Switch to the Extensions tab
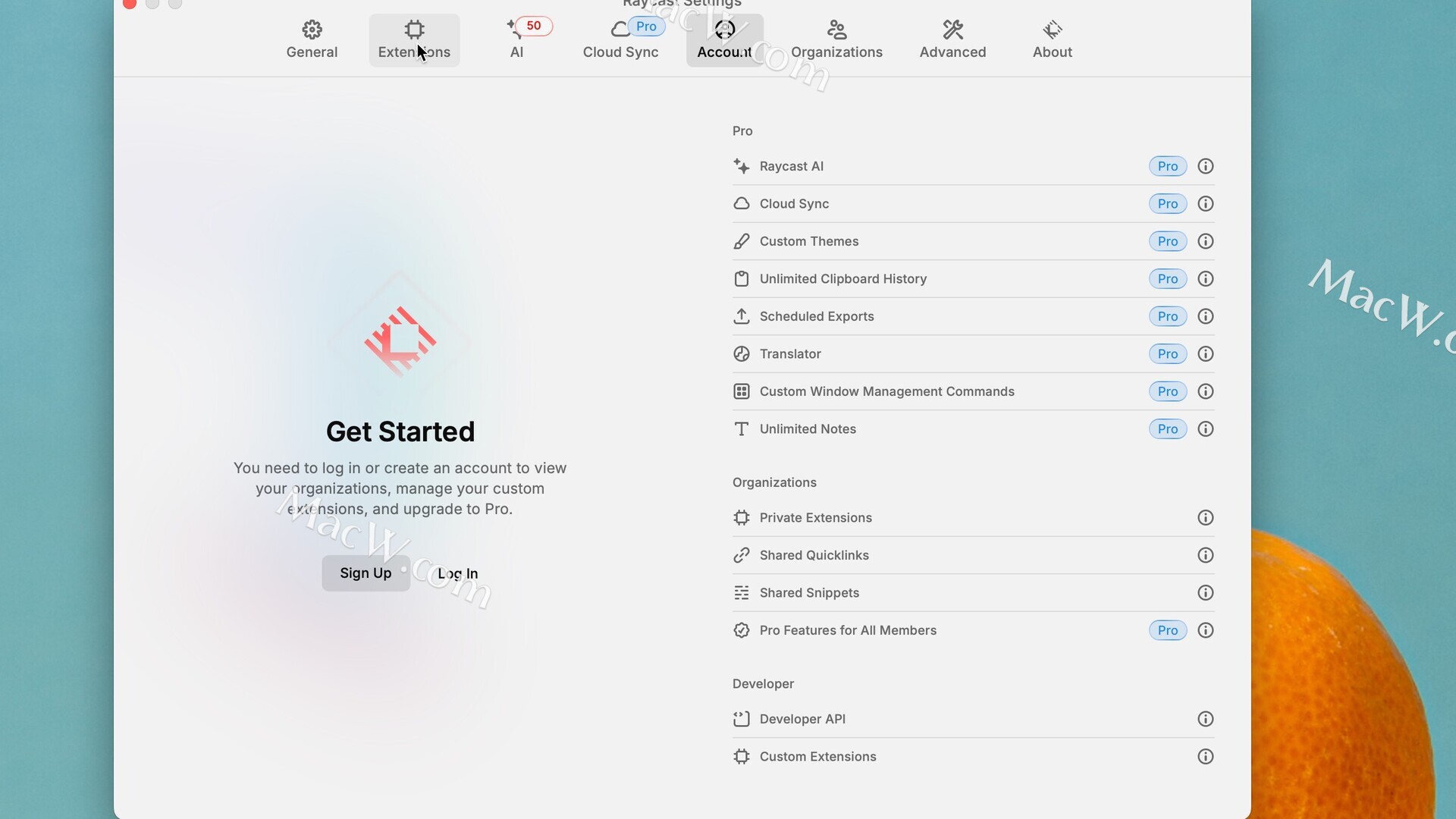The height and width of the screenshot is (819, 1456). coord(414,39)
